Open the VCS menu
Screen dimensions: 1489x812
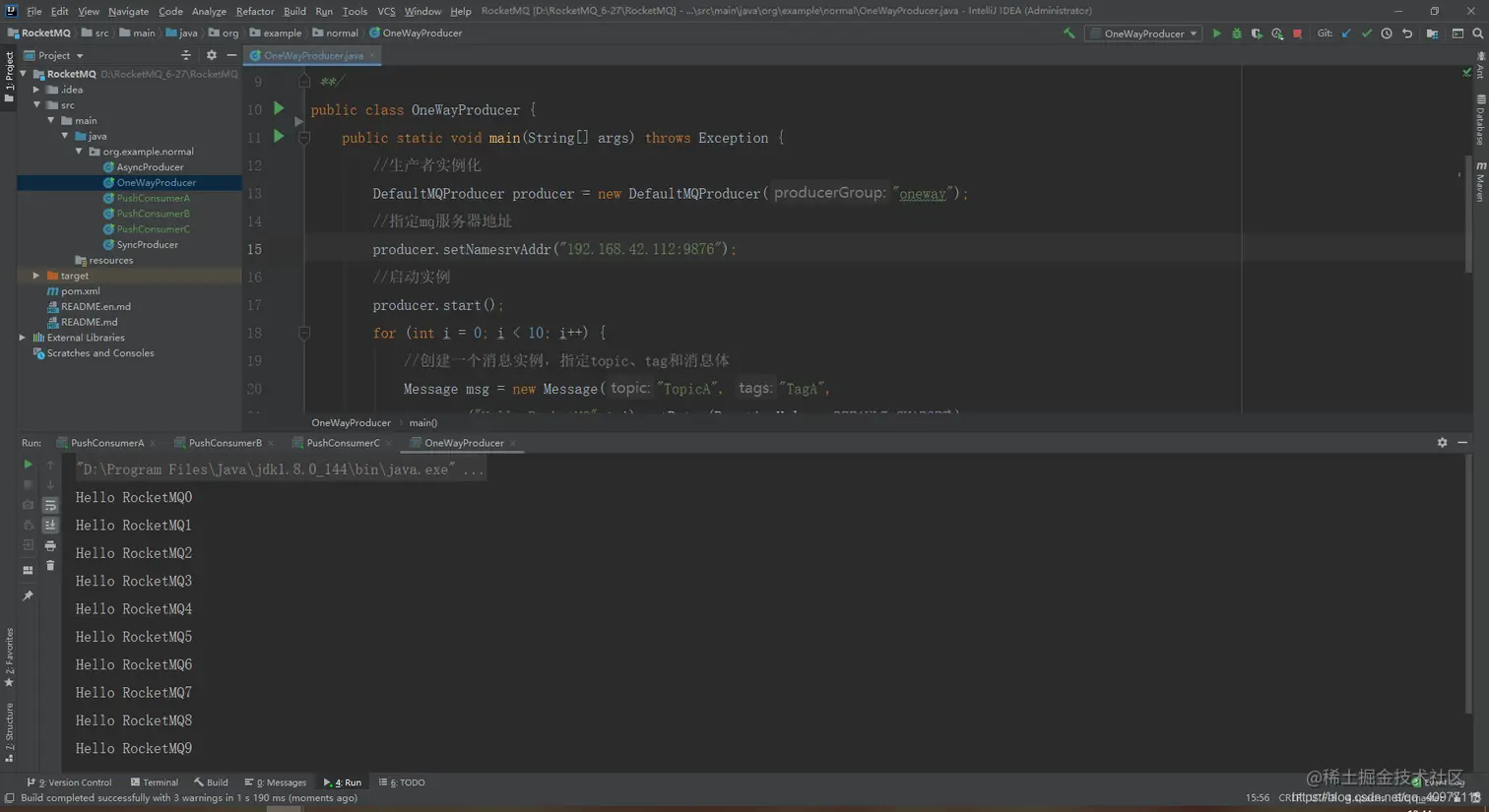point(386,11)
